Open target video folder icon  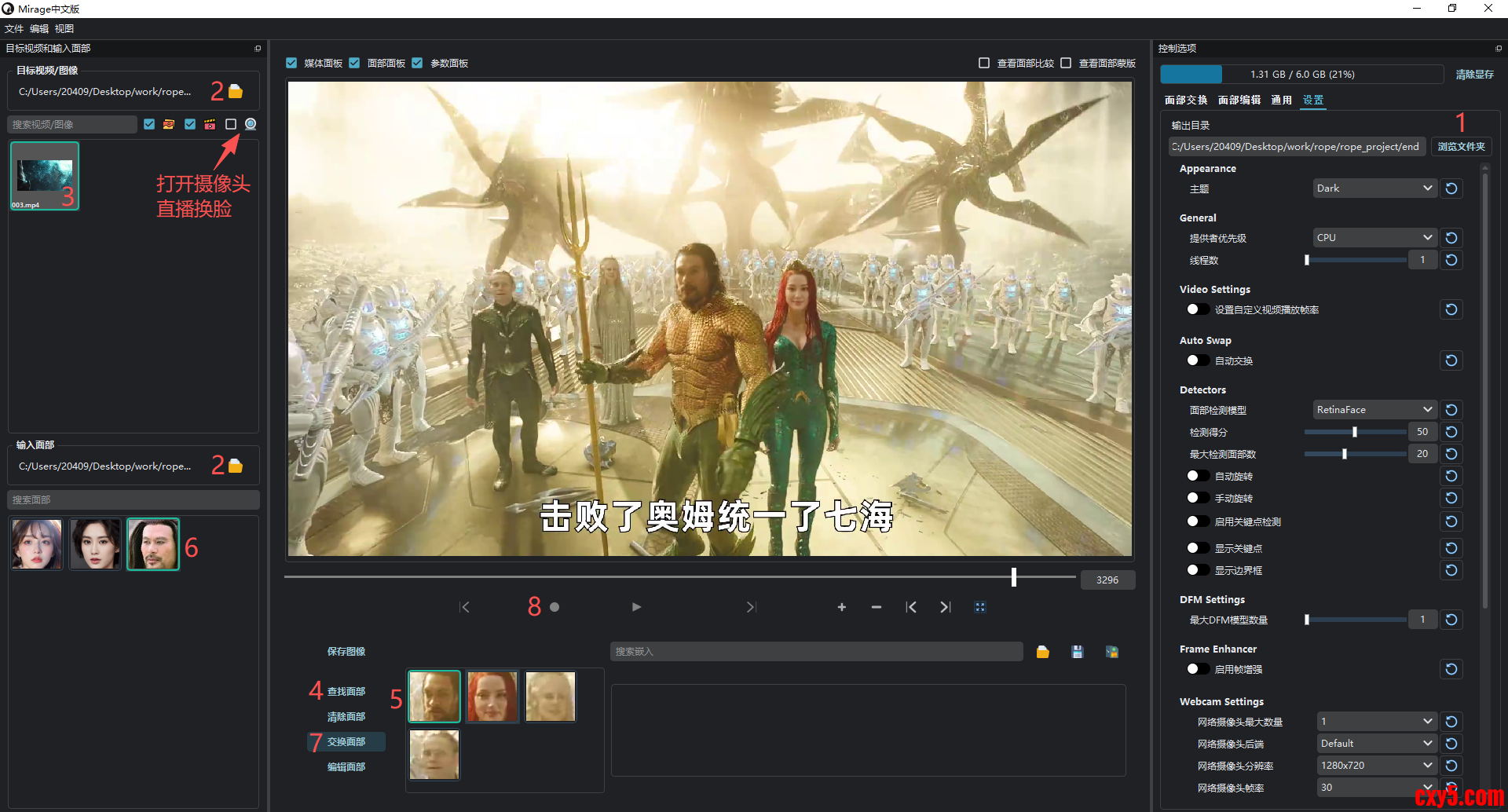click(x=236, y=92)
